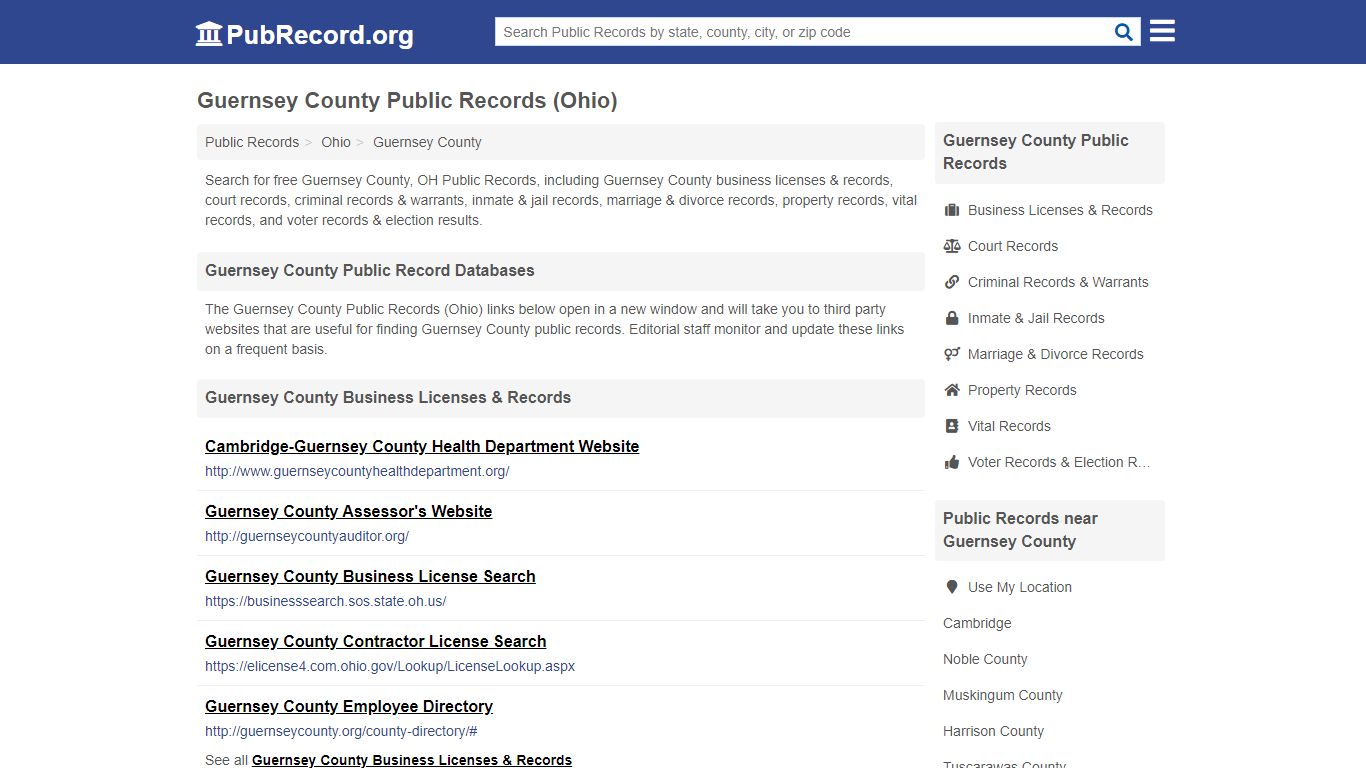Open Inmate & Jail Records in sidebar
The image size is (1366, 768).
point(1036,318)
